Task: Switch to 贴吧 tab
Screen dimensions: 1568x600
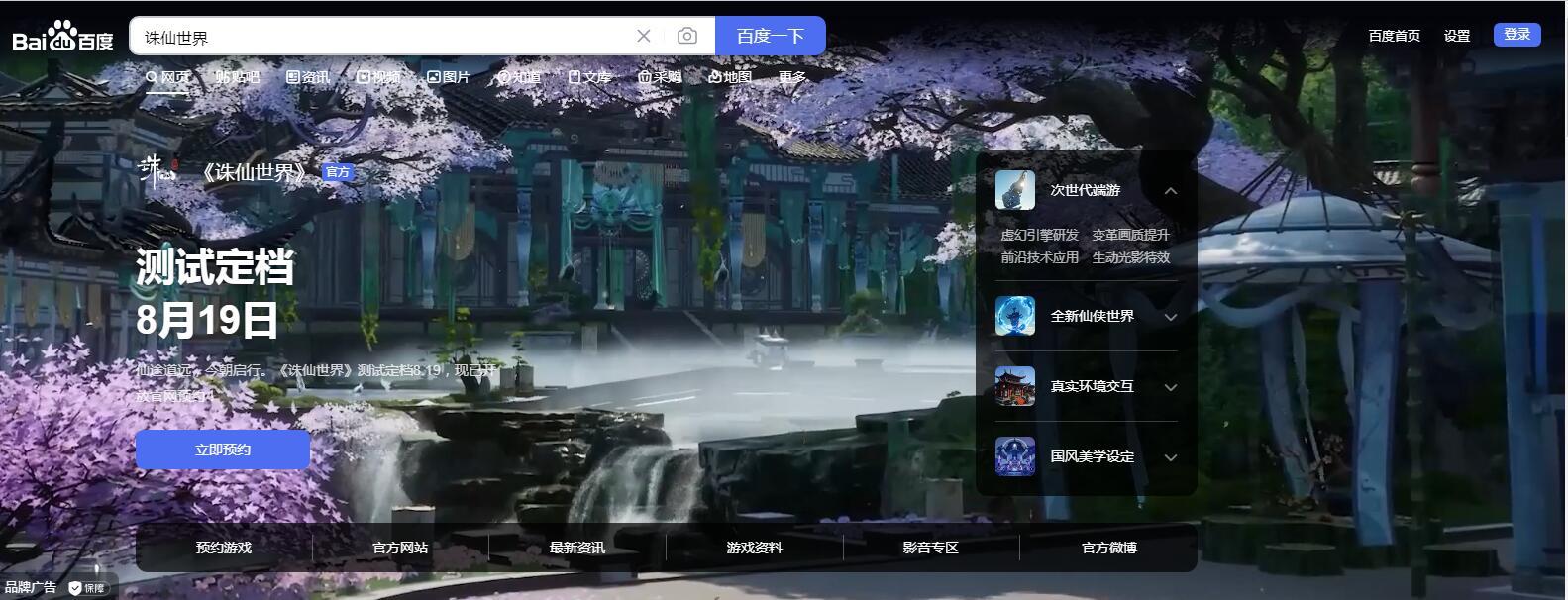Action: (238, 77)
